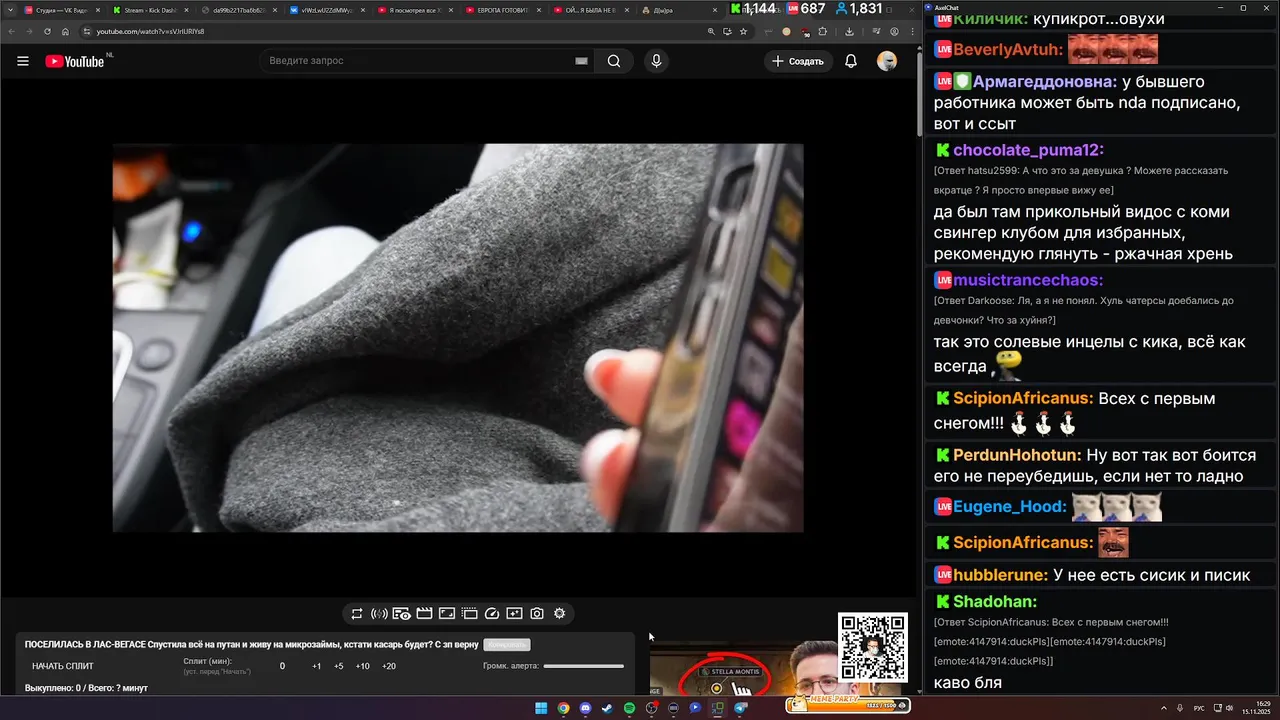Open picture-in-picture icon in extension toolbar
This screenshot has width=1280, height=720.
click(447, 614)
